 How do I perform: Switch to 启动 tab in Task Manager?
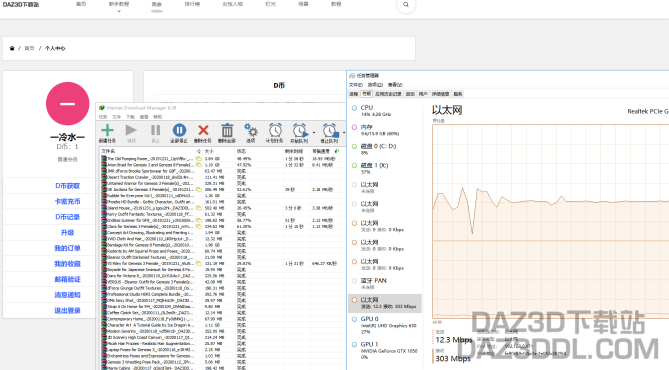(x=410, y=94)
